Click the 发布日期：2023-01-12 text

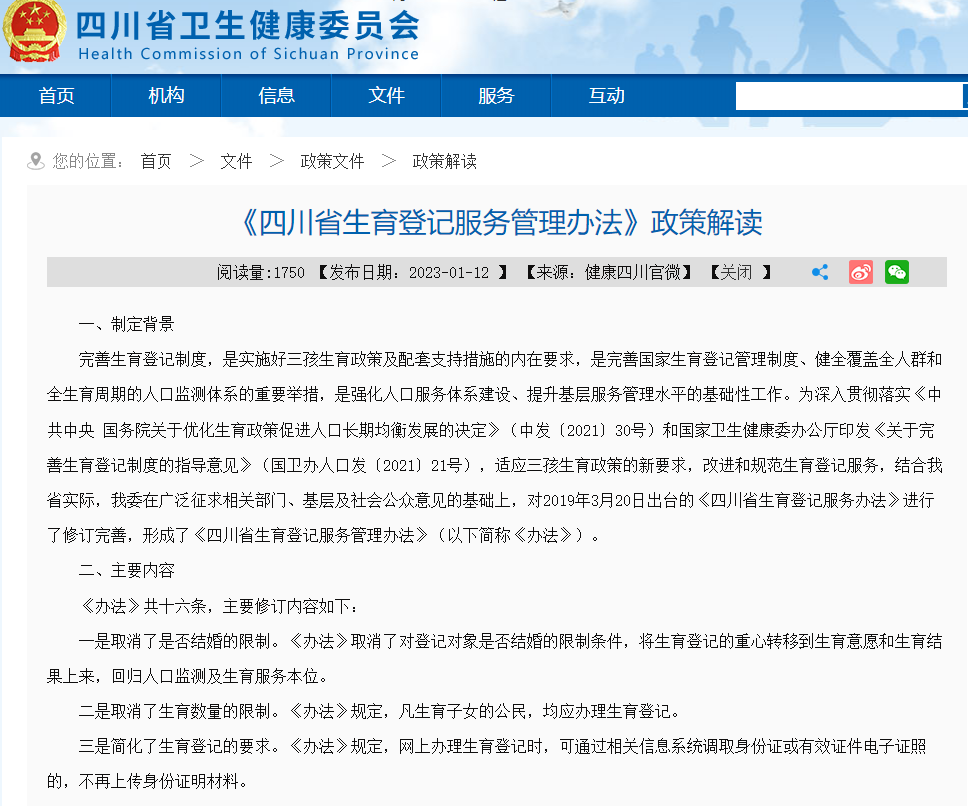(412, 272)
